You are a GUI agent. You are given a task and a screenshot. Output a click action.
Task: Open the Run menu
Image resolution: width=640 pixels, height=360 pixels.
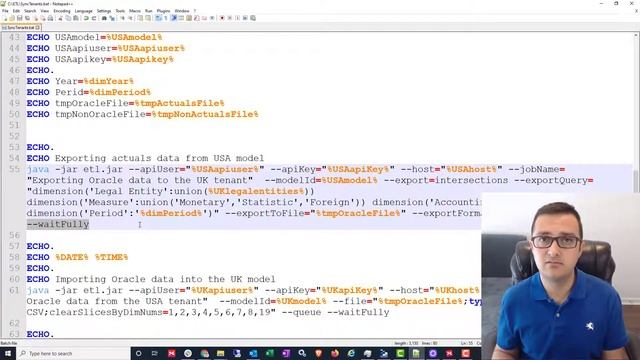149,11
